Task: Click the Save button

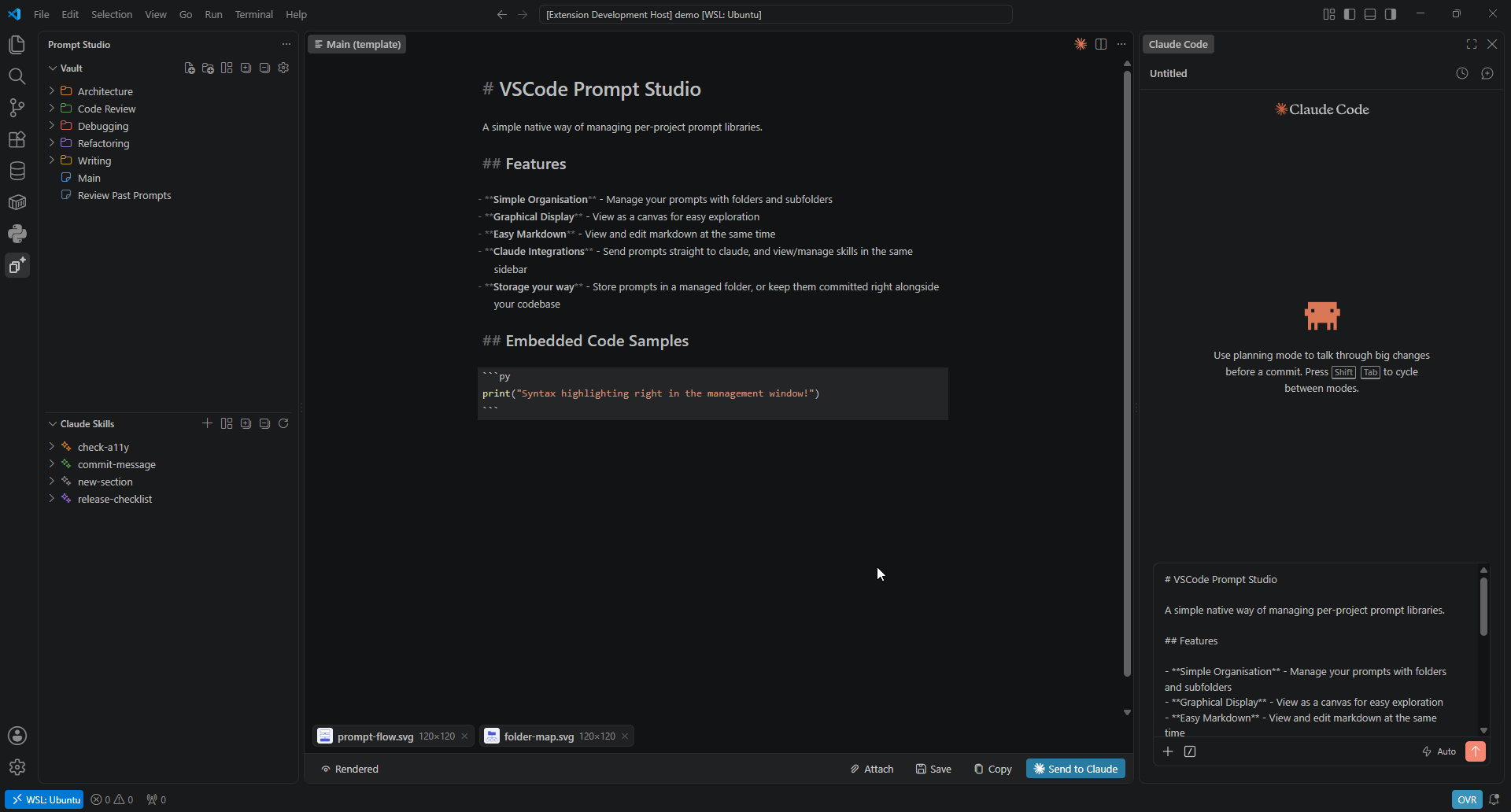Action: pyautogui.click(x=933, y=769)
